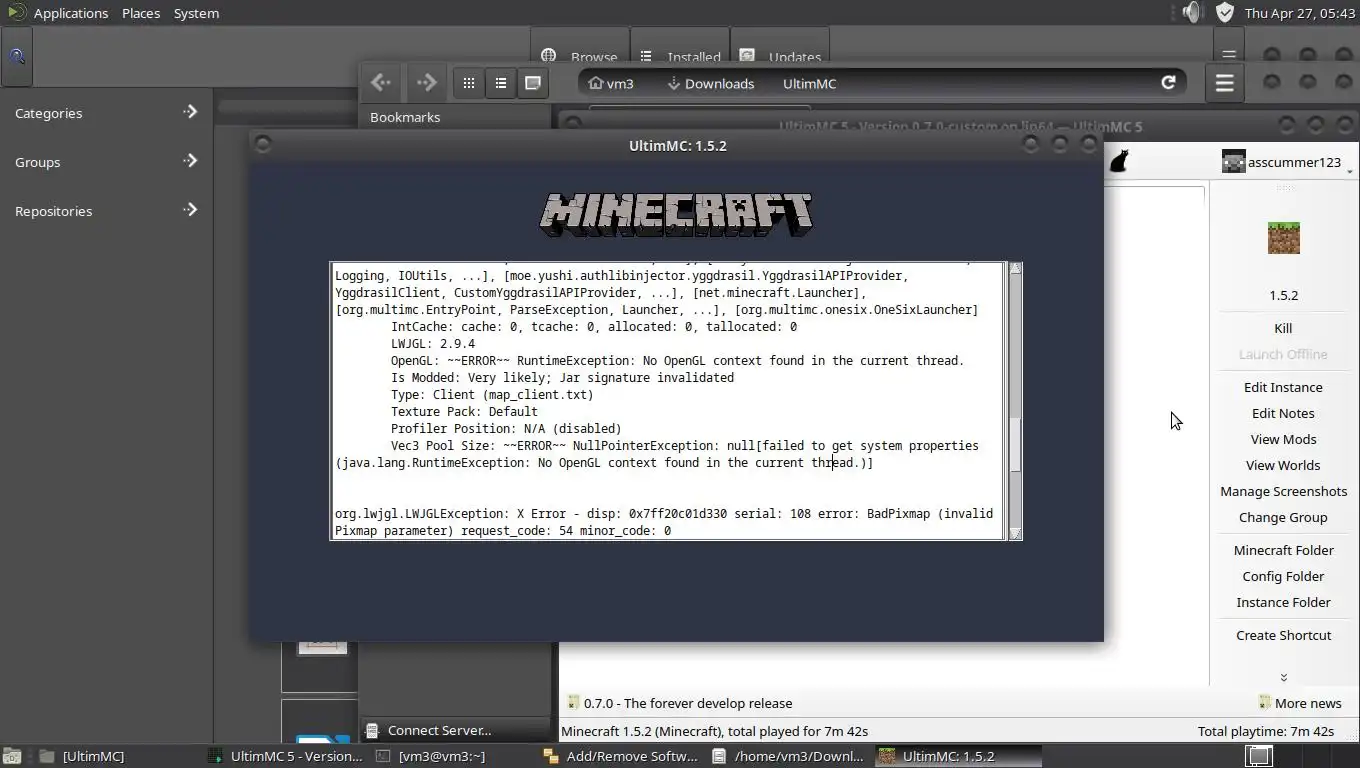Click the asscummer123 account avatar
The width and height of the screenshot is (1360, 768).
[x=1233, y=162]
